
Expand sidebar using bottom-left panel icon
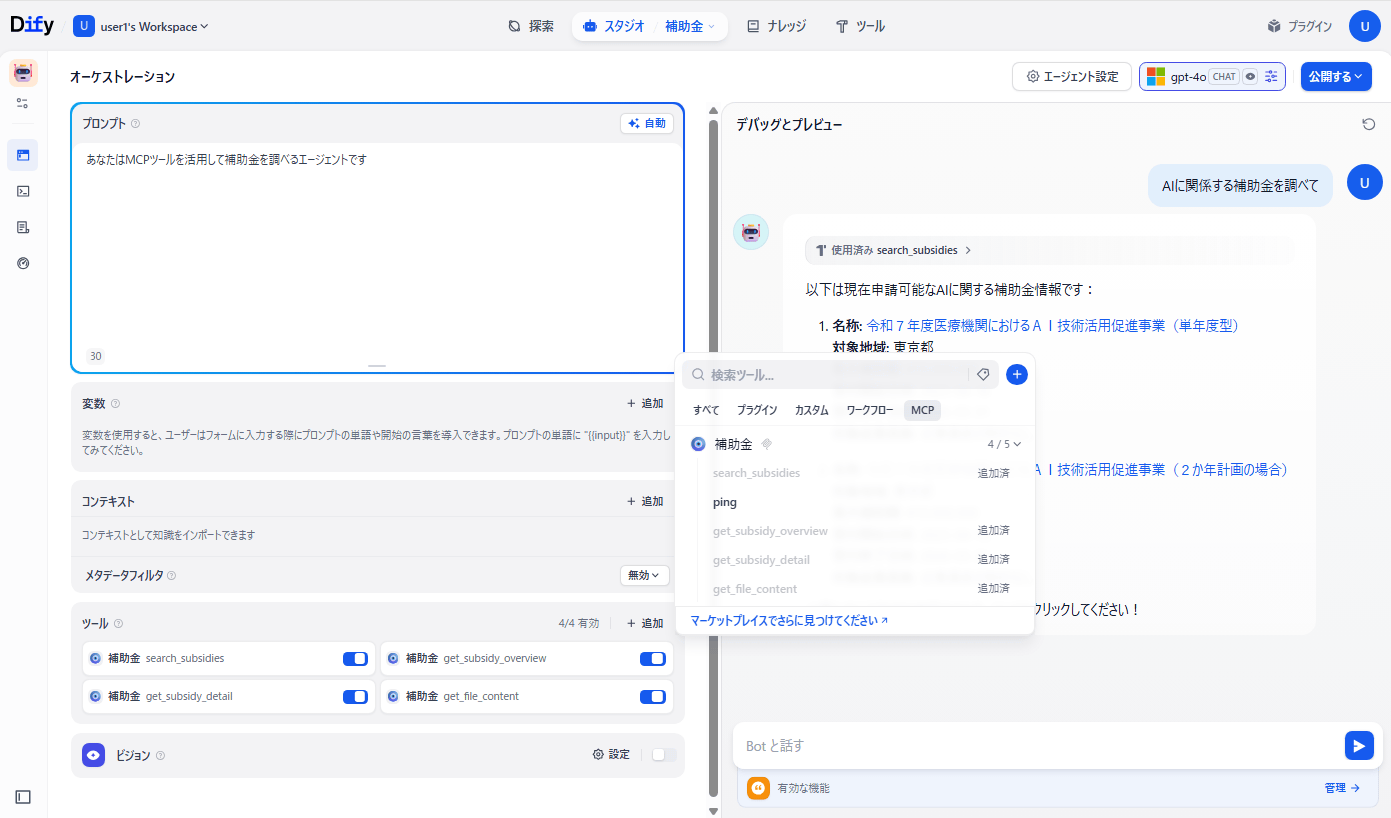click(23, 797)
